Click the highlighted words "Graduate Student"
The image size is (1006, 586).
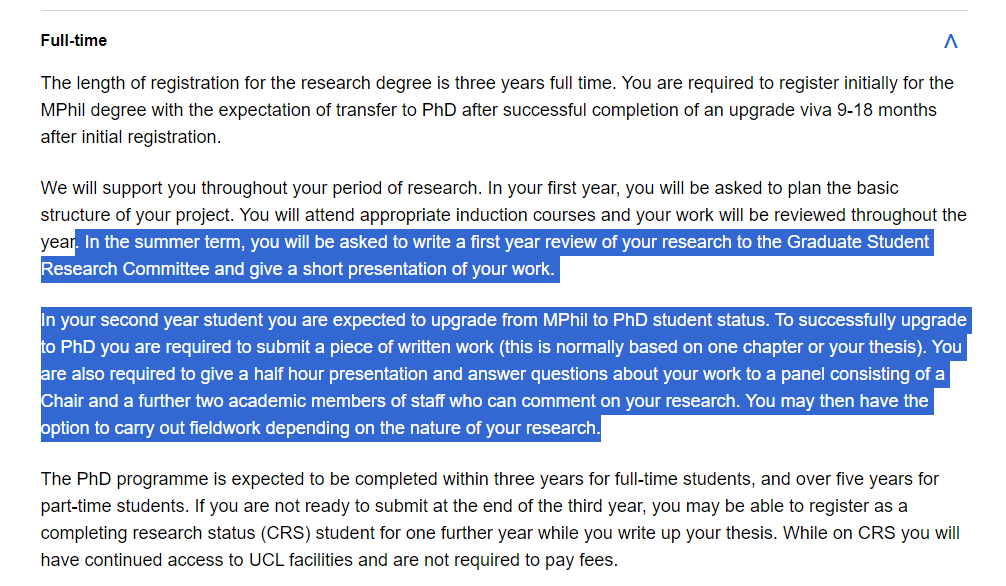coord(858,242)
